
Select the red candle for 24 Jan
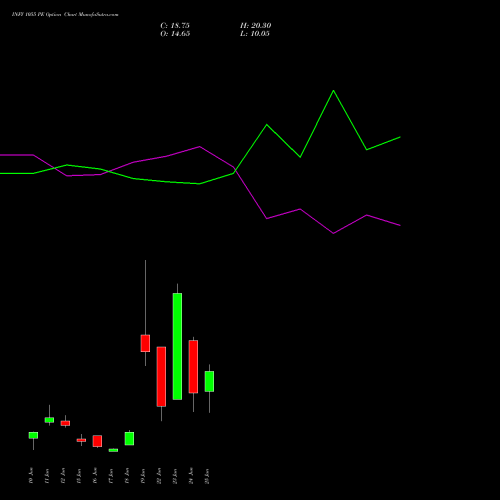[193, 367]
